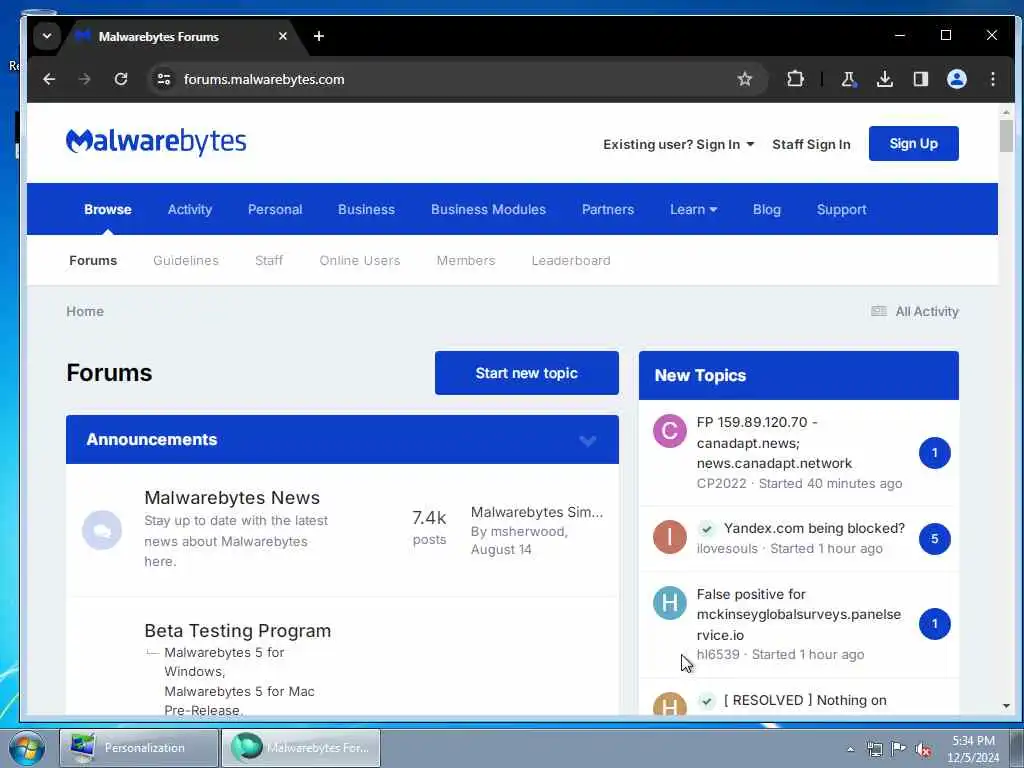This screenshot has width=1024, height=768.
Task: Open CP2022 avatar with letter C
Action: [669, 431]
